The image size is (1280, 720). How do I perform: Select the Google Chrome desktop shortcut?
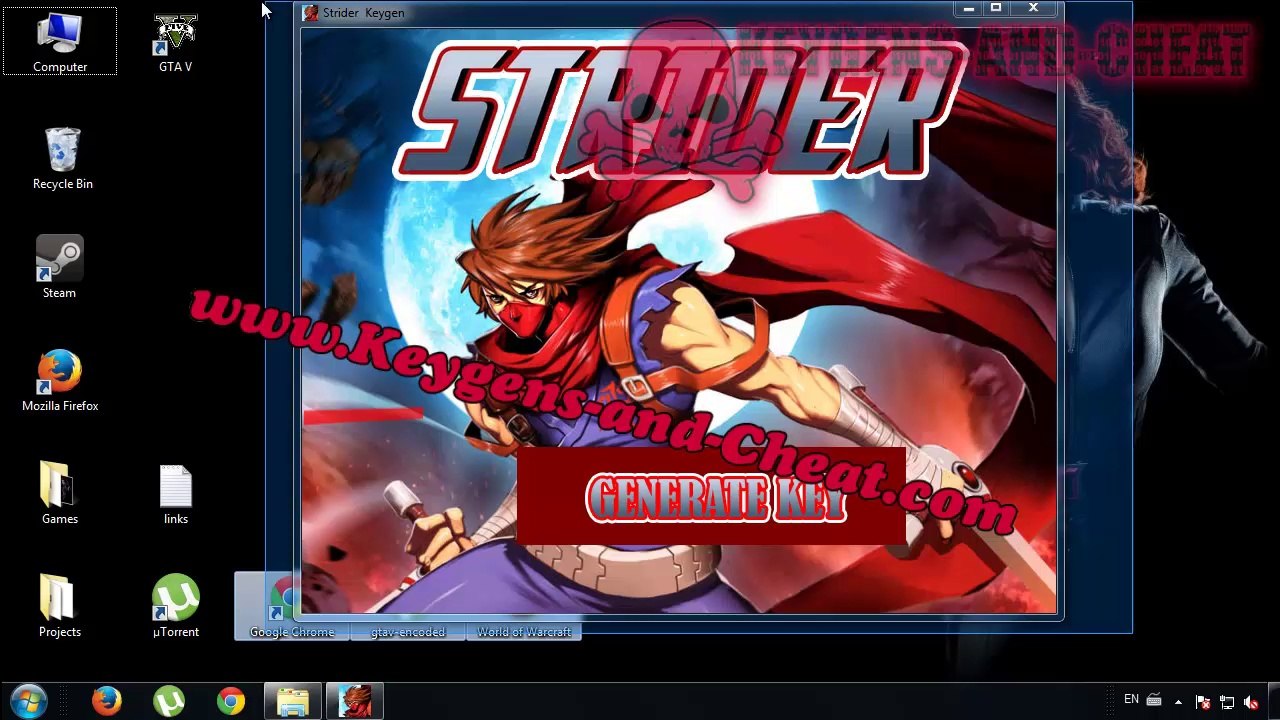click(292, 606)
